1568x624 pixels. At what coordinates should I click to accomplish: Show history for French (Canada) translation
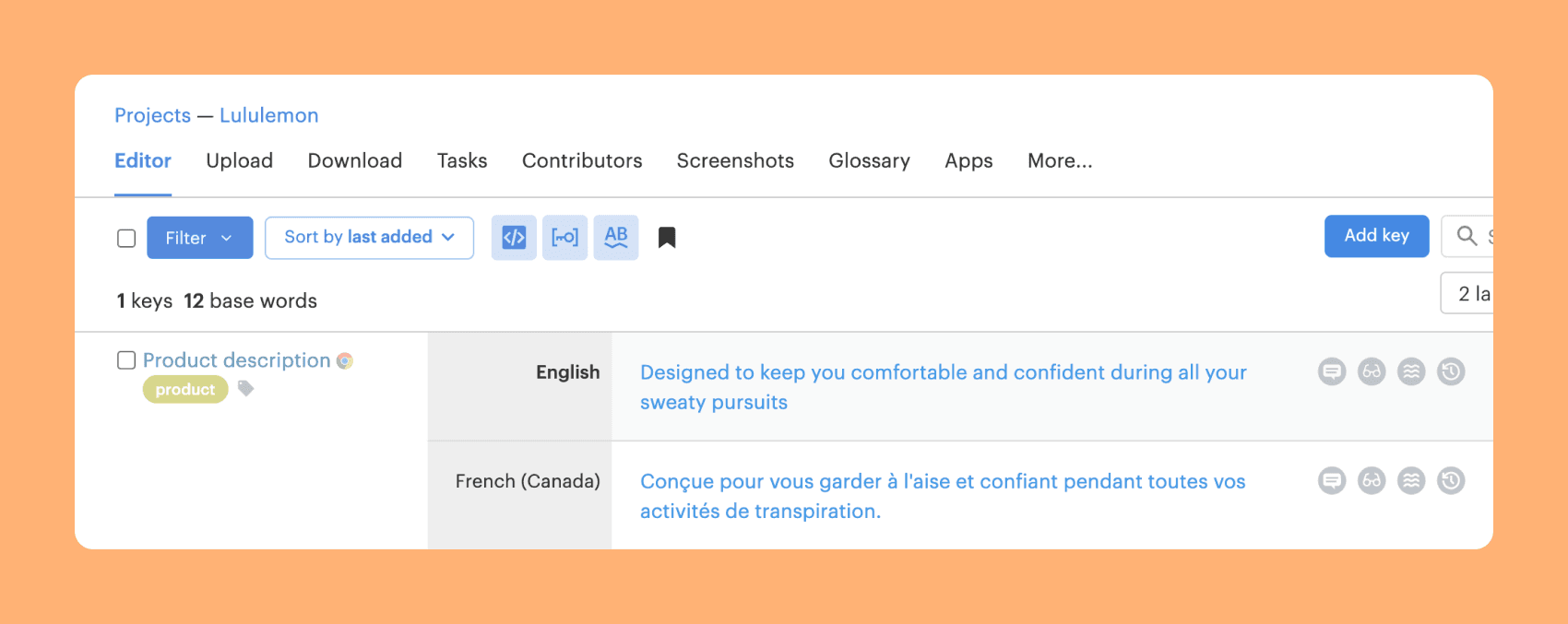pos(1451,481)
